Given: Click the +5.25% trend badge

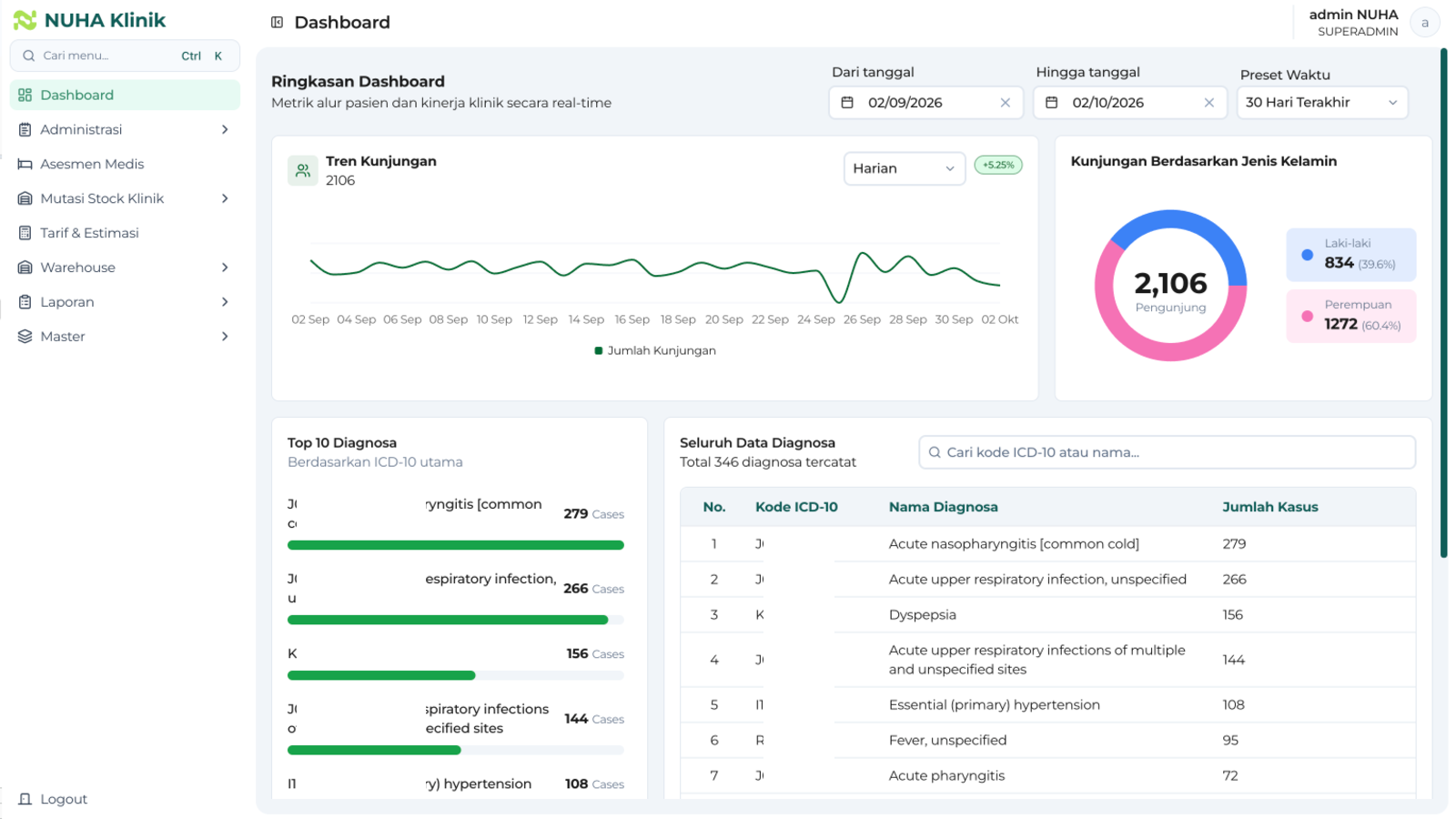Looking at the screenshot, I should click(x=998, y=165).
